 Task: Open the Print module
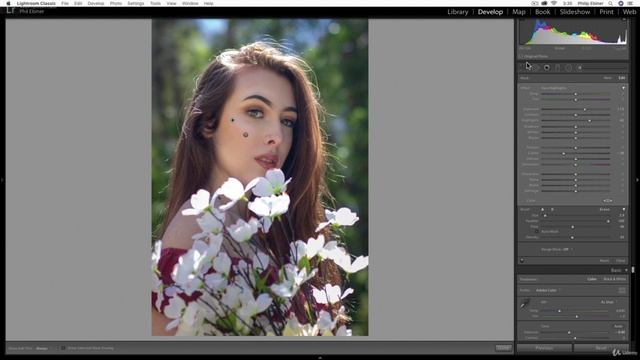click(x=606, y=12)
